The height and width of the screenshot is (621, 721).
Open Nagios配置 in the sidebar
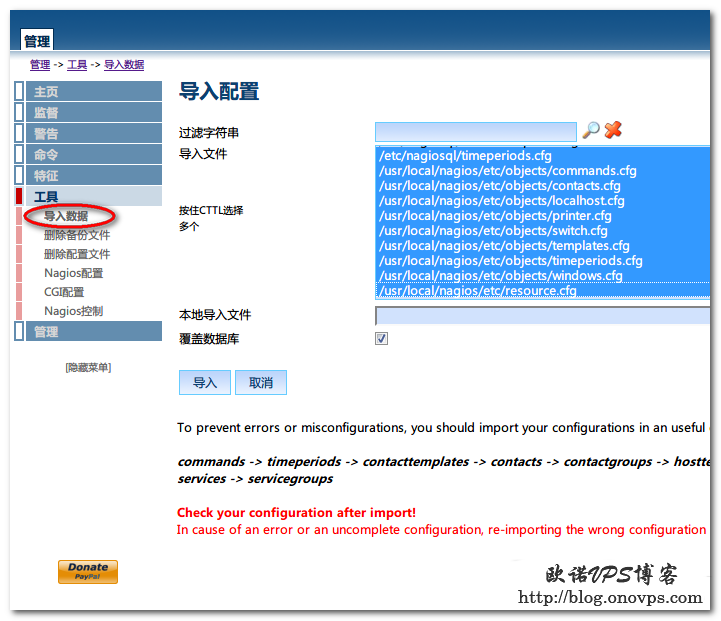(x=73, y=273)
